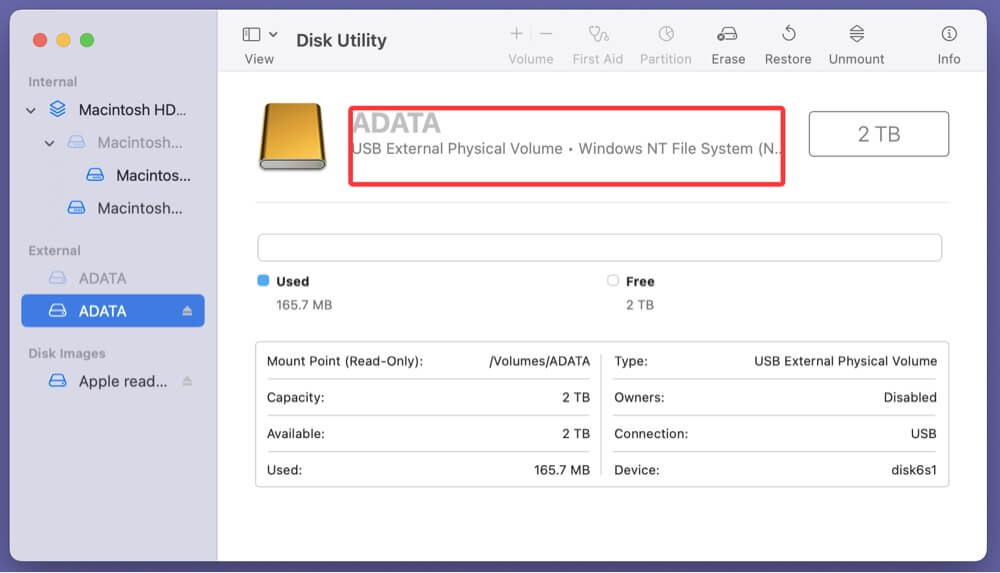
Task: Click the 2 TB capacity box
Action: [878, 134]
